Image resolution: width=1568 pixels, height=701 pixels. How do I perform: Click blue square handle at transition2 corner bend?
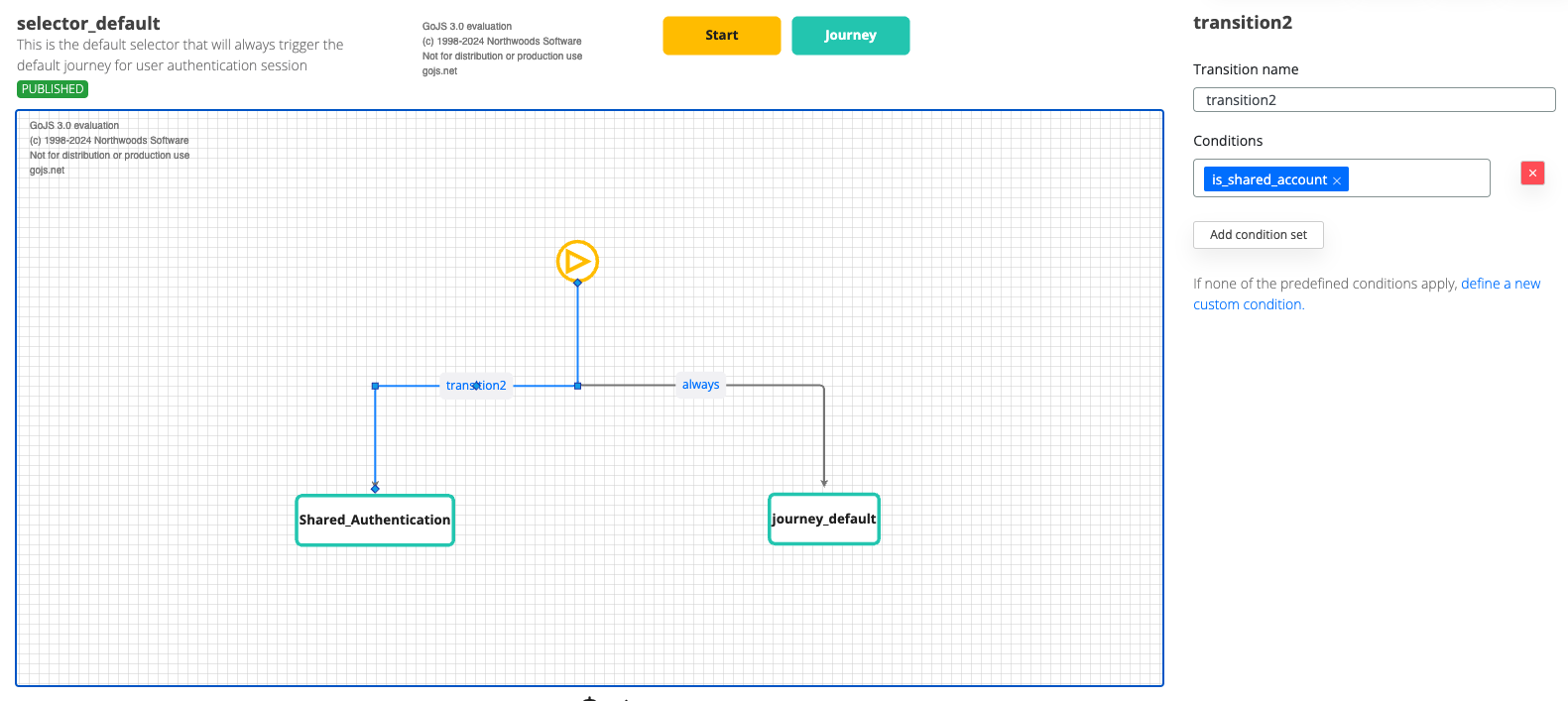pyautogui.click(x=375, y=386)
